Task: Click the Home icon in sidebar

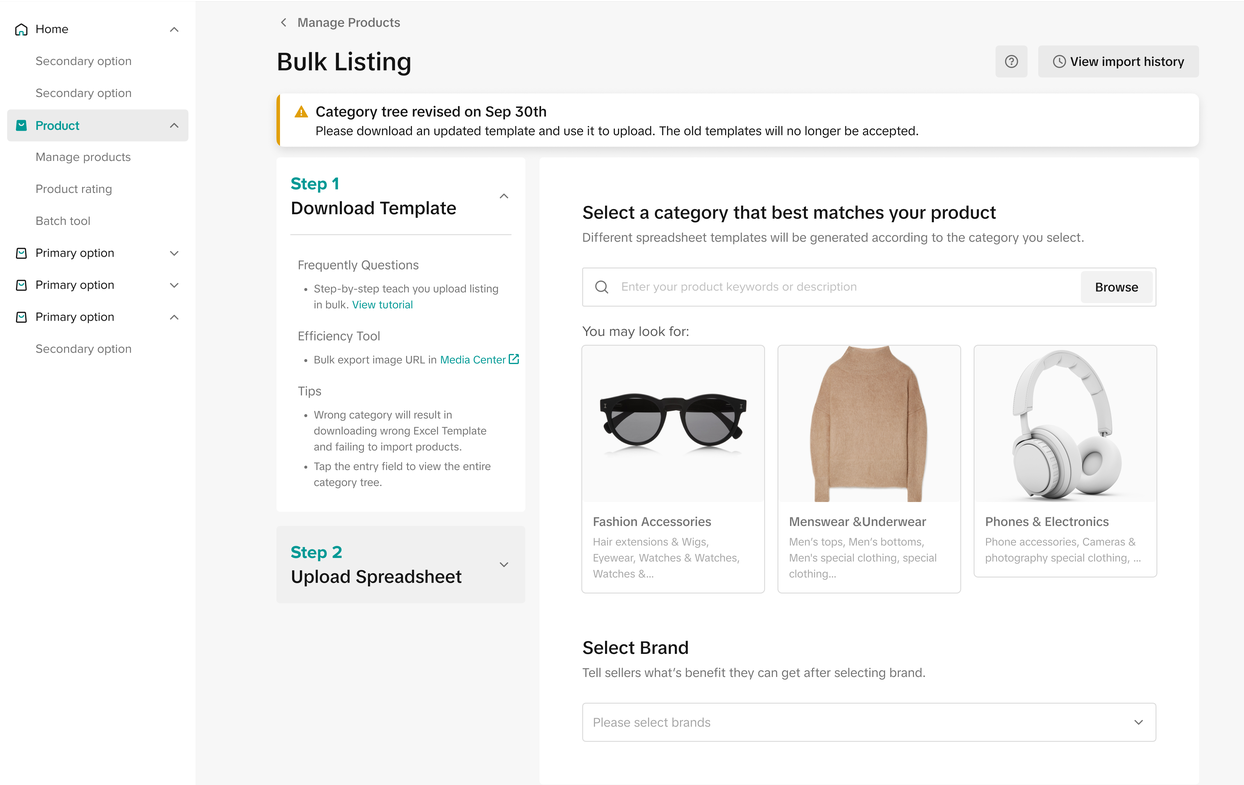Action: click(21, 30)
